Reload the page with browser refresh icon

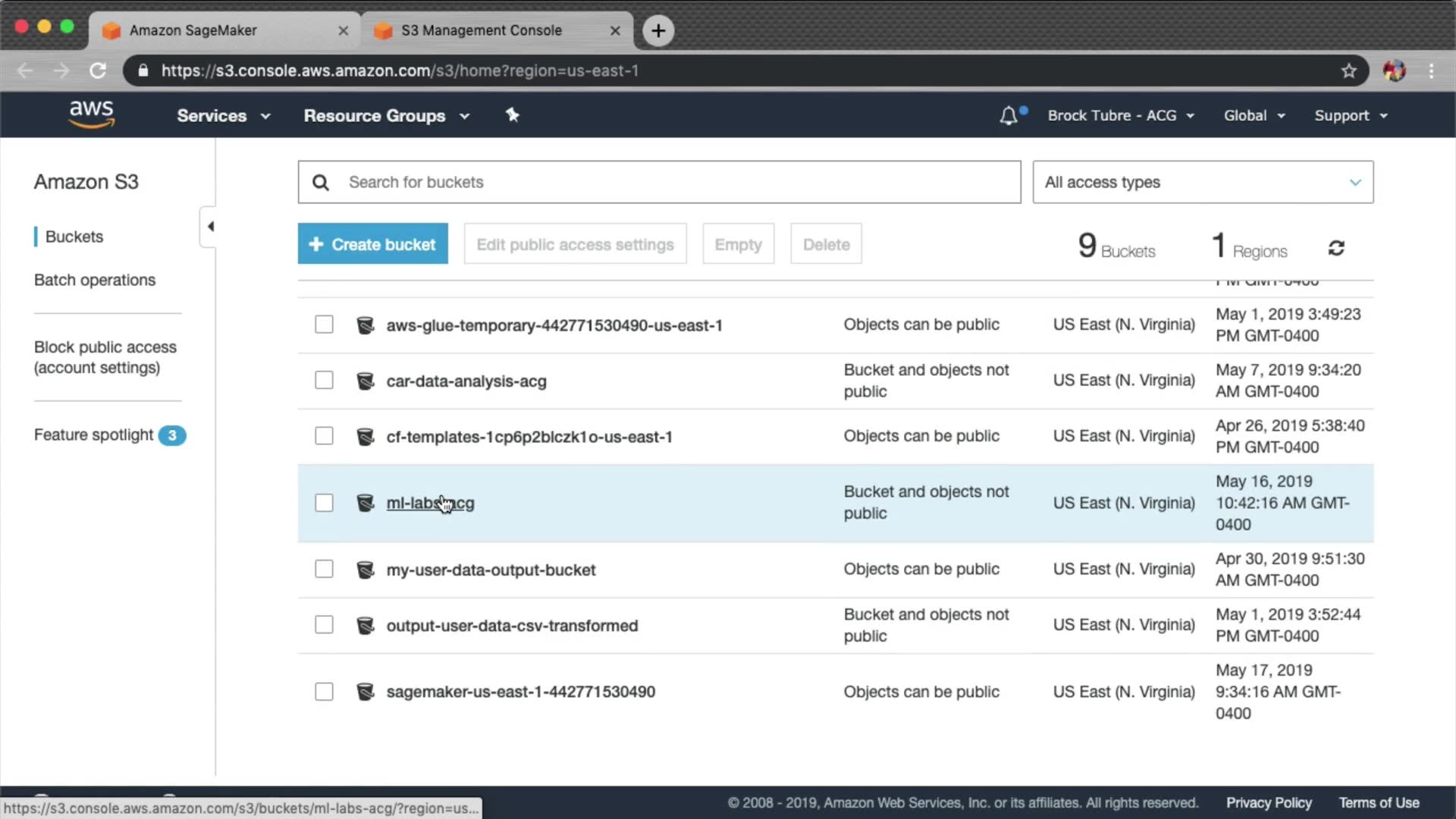click(98, 71)
